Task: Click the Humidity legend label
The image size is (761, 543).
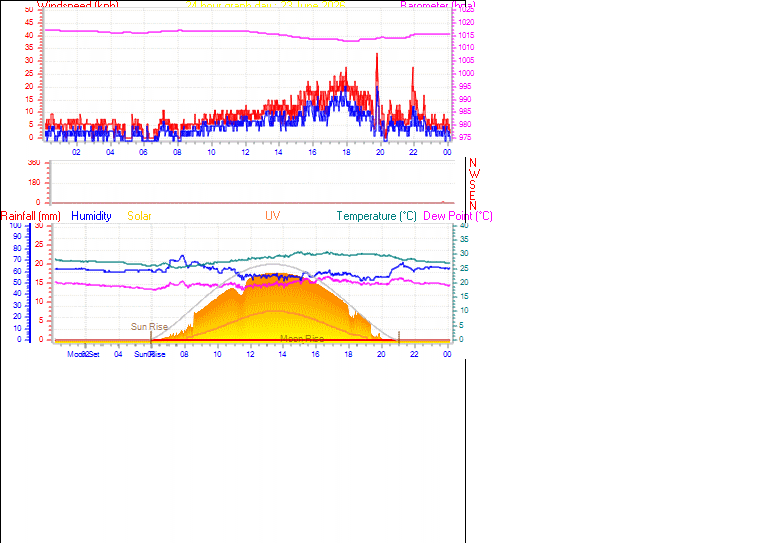Action: pos(91,216)
